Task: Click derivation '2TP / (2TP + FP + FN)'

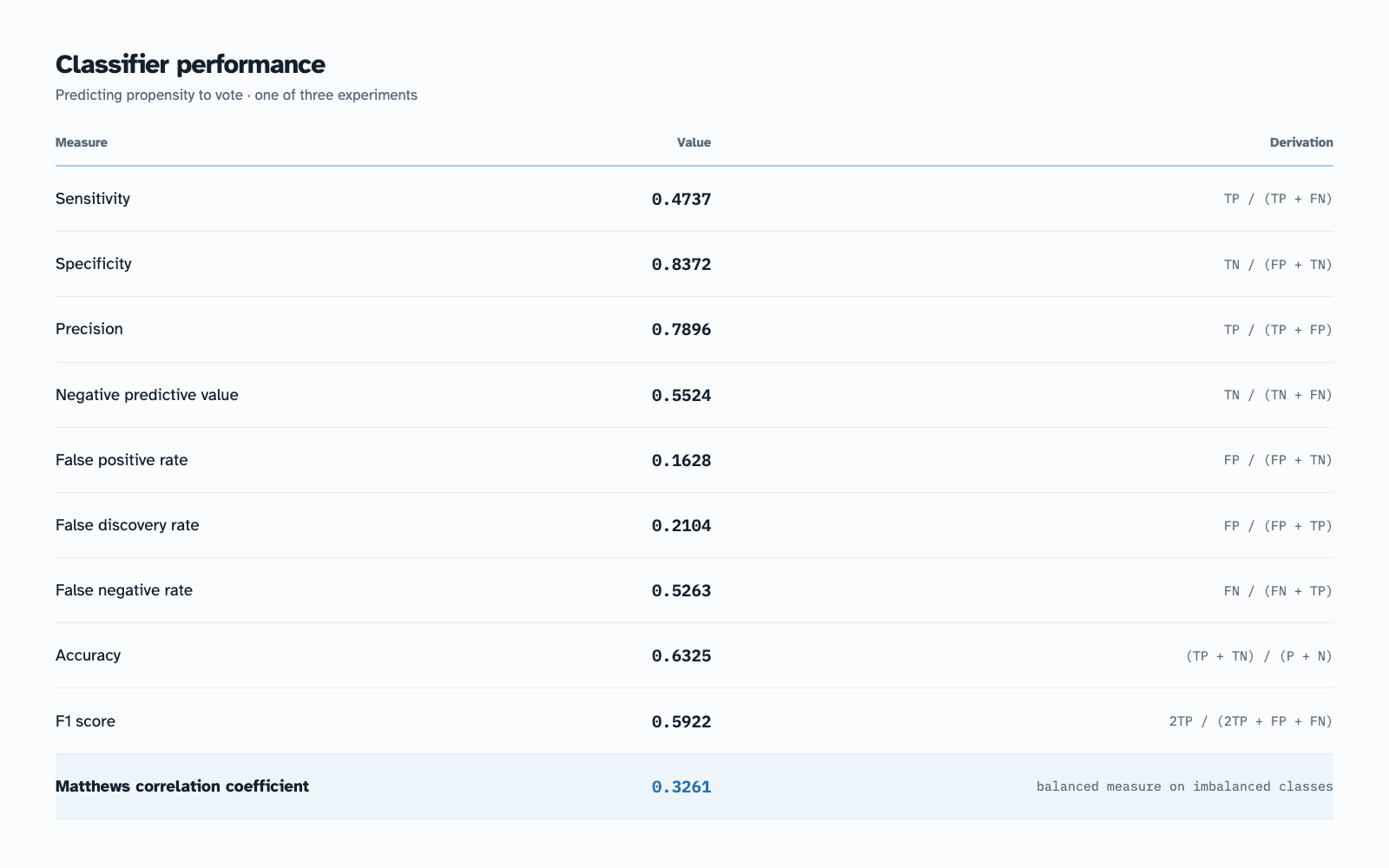Action: [1251, 721]
